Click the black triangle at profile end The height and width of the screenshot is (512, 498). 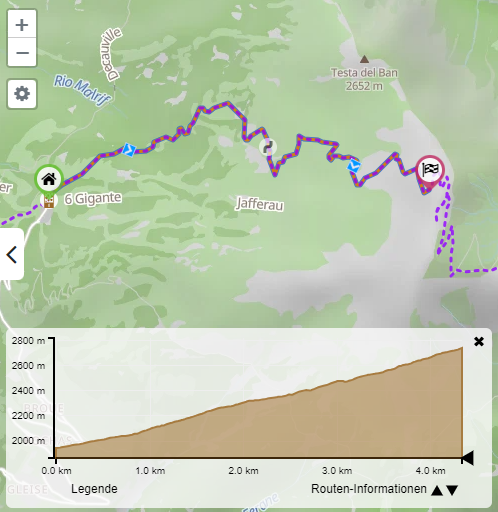[x=468, y=458]
